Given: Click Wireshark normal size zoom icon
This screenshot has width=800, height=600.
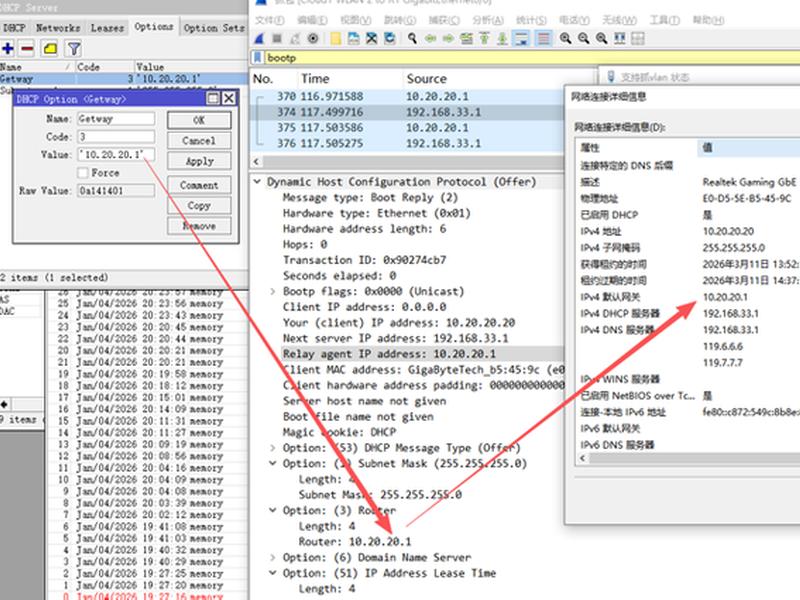Looking at the screenshot, I should click(602, 38).
